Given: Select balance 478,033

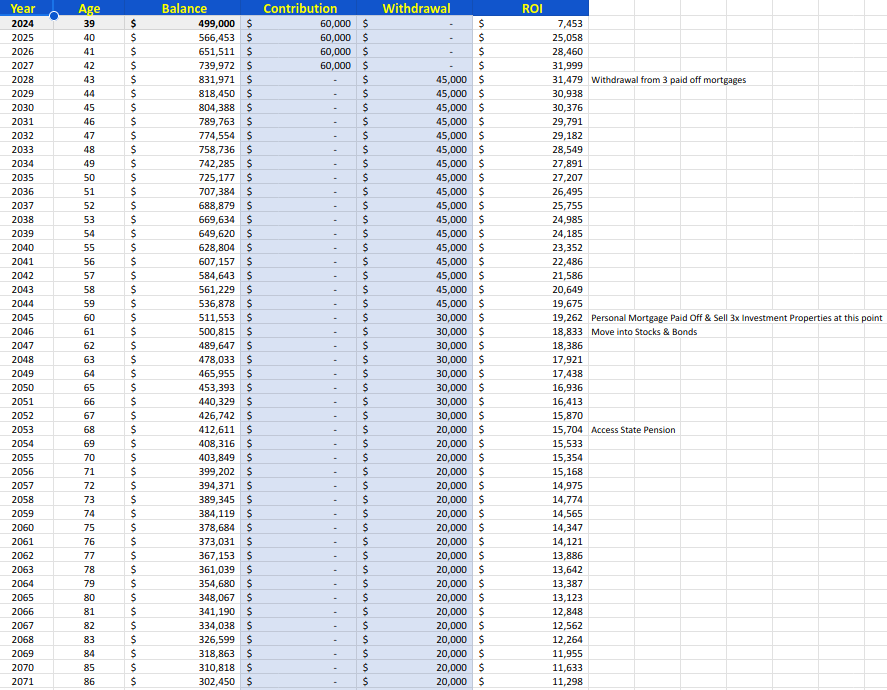Looking at the screenshot, I should click(182, 359).
